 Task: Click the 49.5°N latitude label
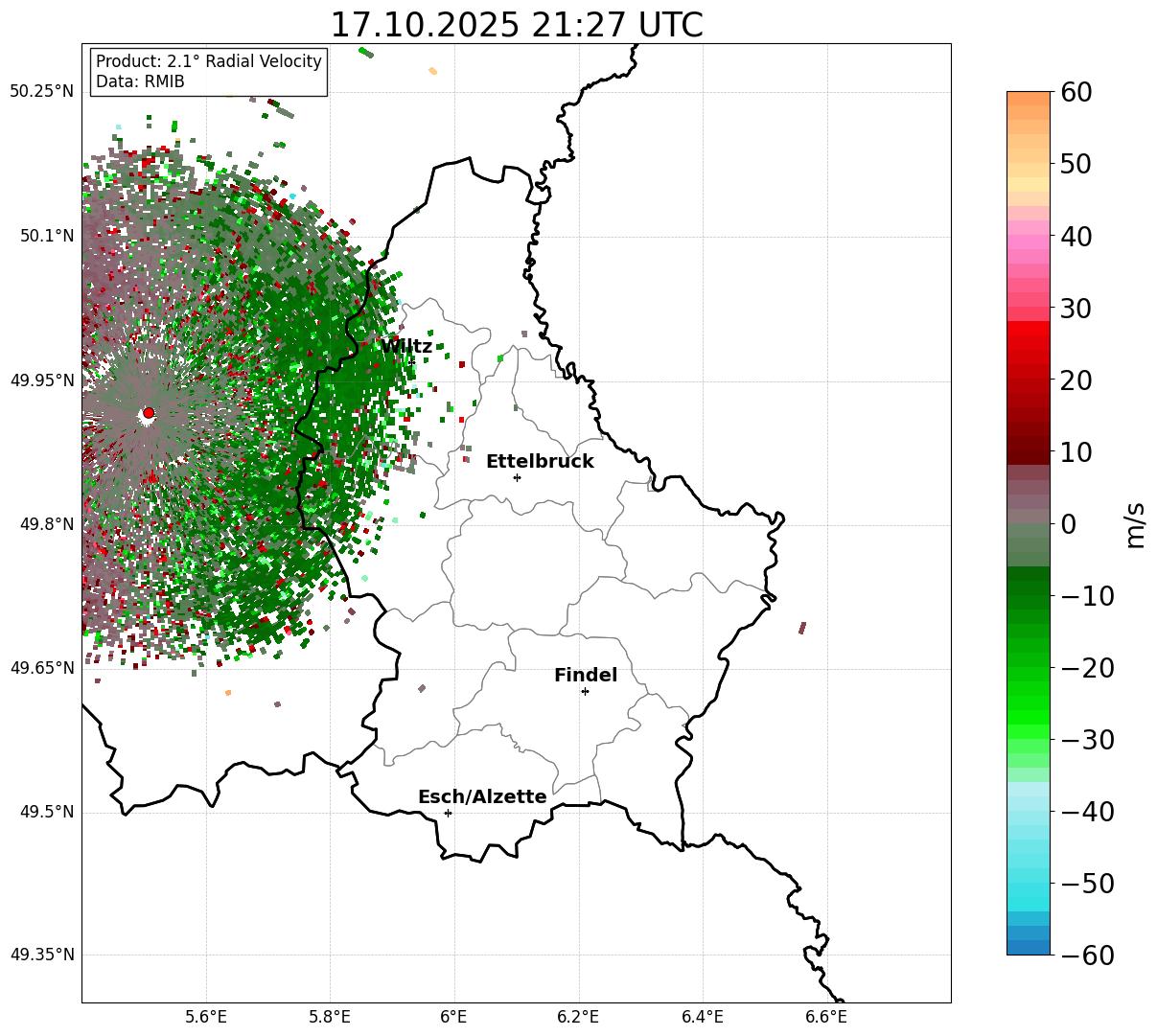(x=46, y=812)
